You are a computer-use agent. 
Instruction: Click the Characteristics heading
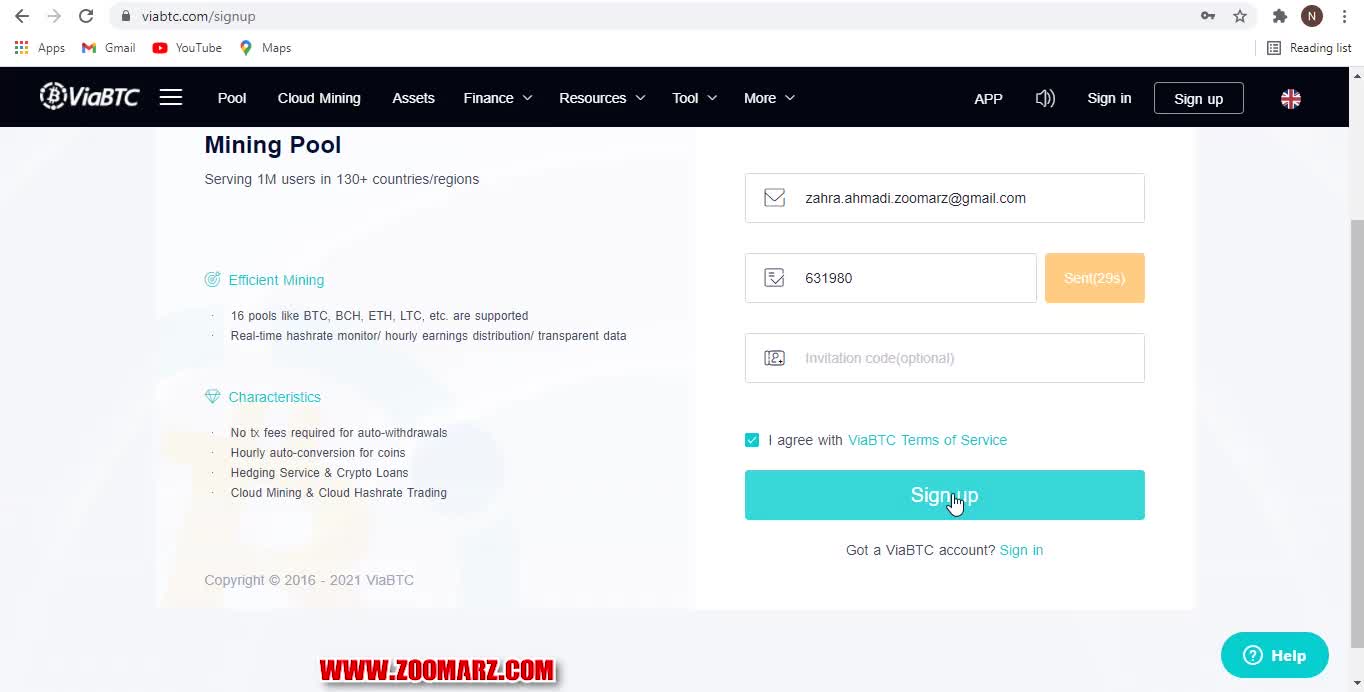click(274, 397)
